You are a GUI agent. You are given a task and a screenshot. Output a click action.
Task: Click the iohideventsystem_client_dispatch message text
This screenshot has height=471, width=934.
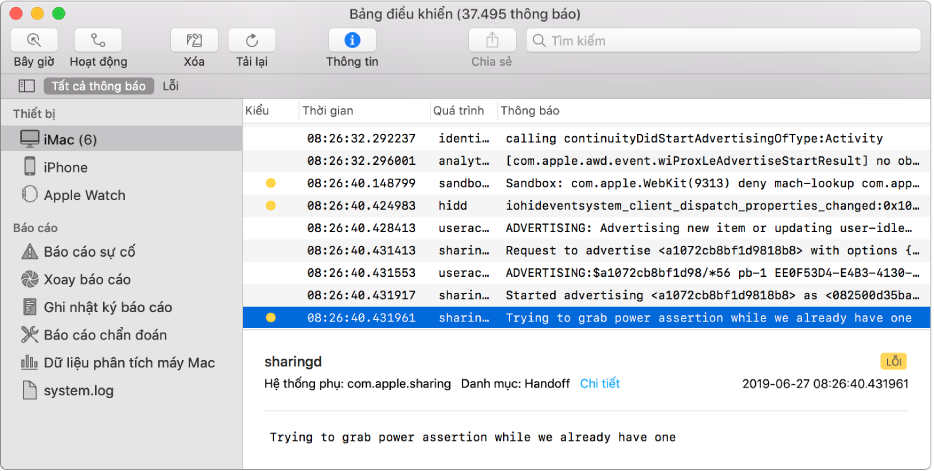(712, 205)
